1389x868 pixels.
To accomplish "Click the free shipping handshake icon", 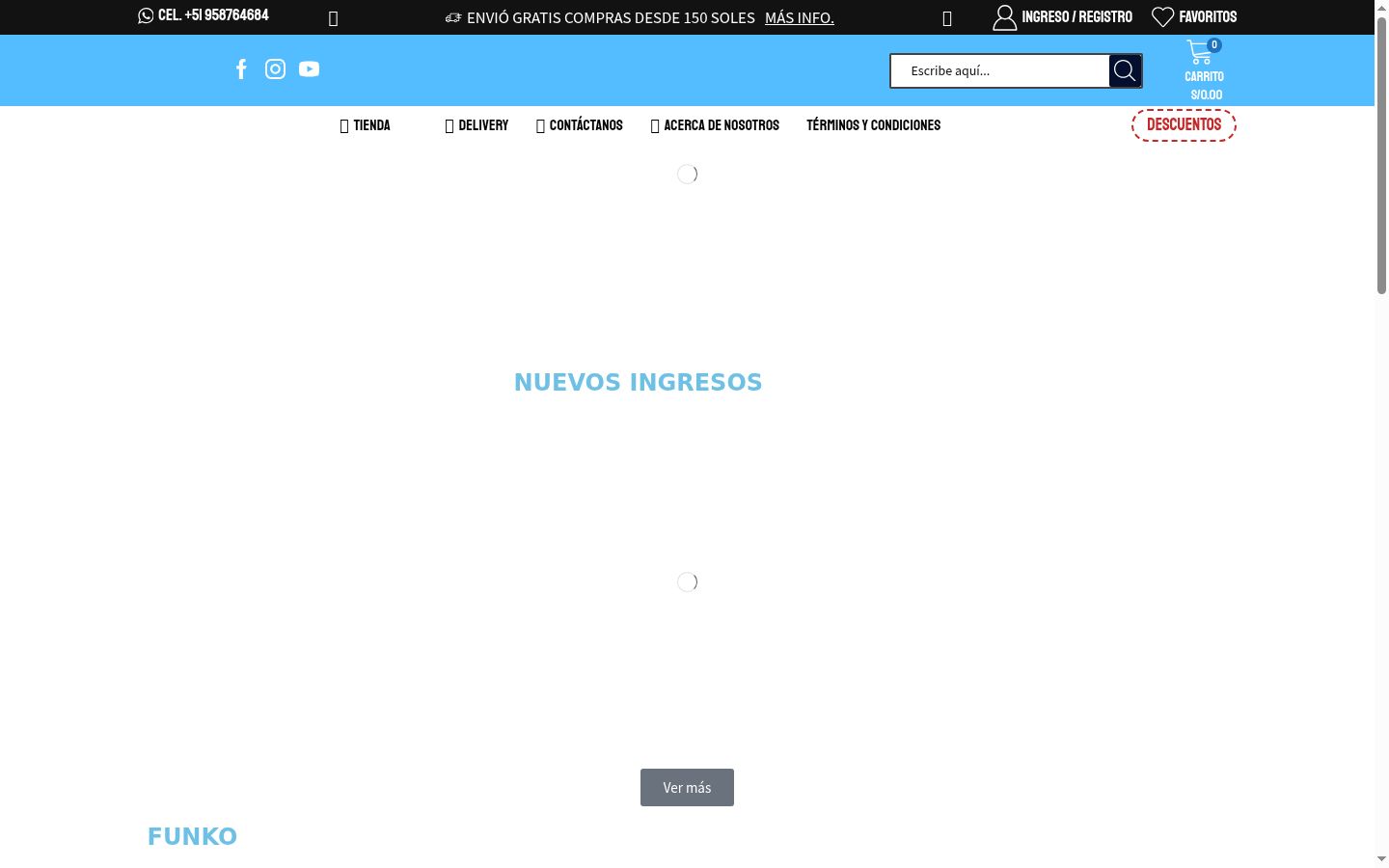I will click(453, 17).
